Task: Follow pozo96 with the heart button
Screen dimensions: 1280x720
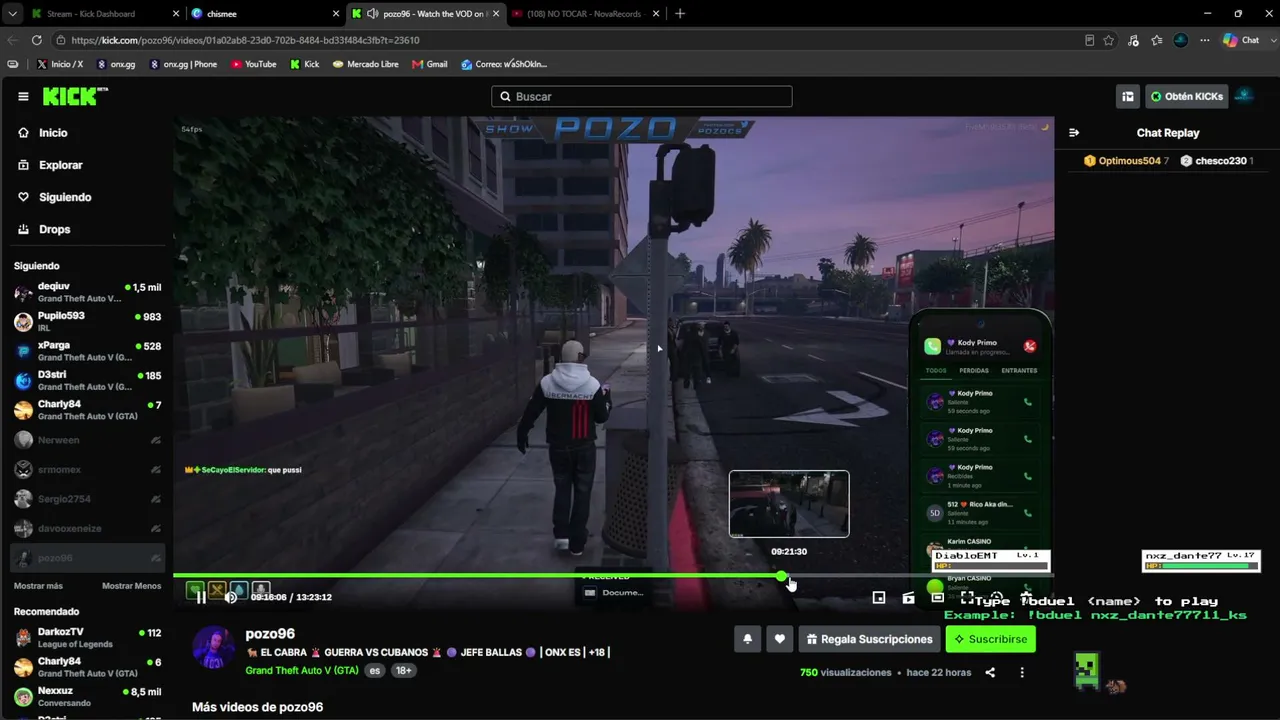Action: [x=779, y=639]
